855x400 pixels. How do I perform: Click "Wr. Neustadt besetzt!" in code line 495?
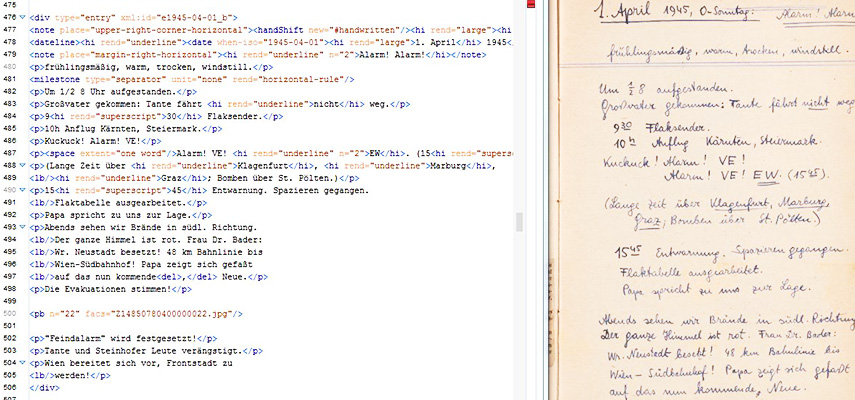(108, 252)
